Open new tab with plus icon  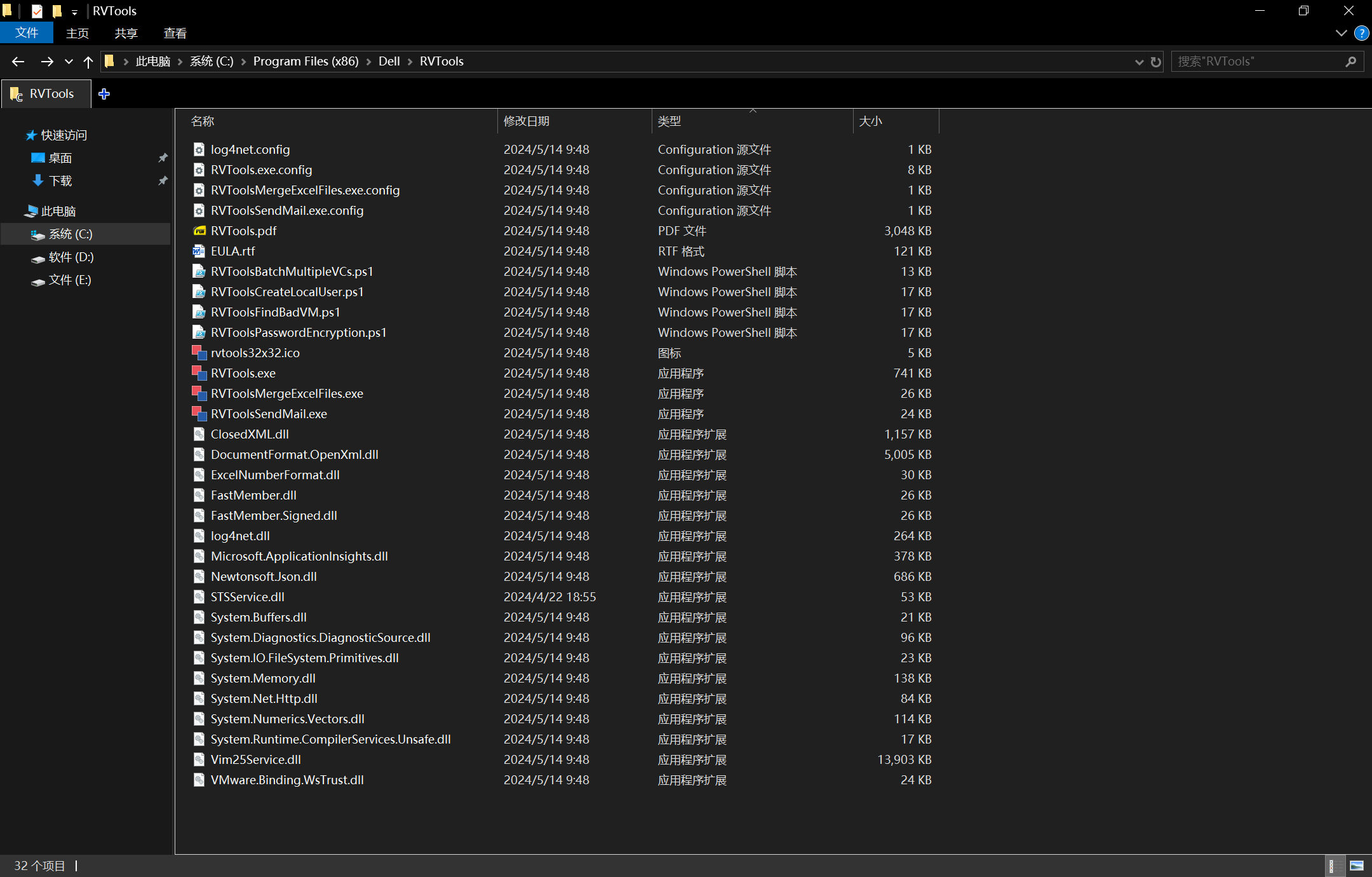[104, 94]
